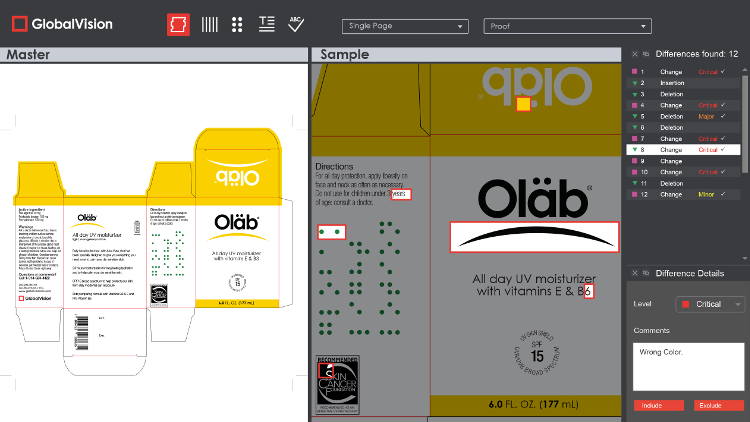Select difference 7 Change row

point(683,139)
